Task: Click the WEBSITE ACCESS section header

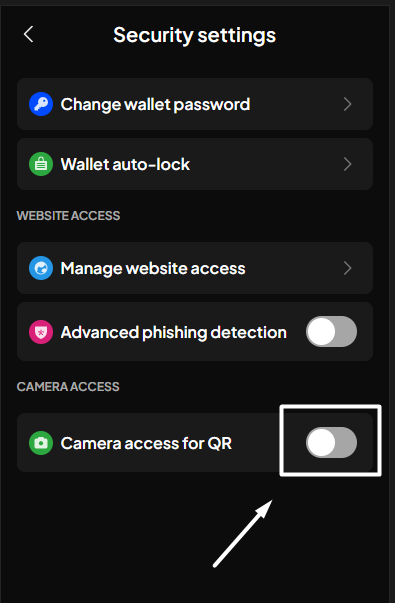Action: (x=68, y=216)
